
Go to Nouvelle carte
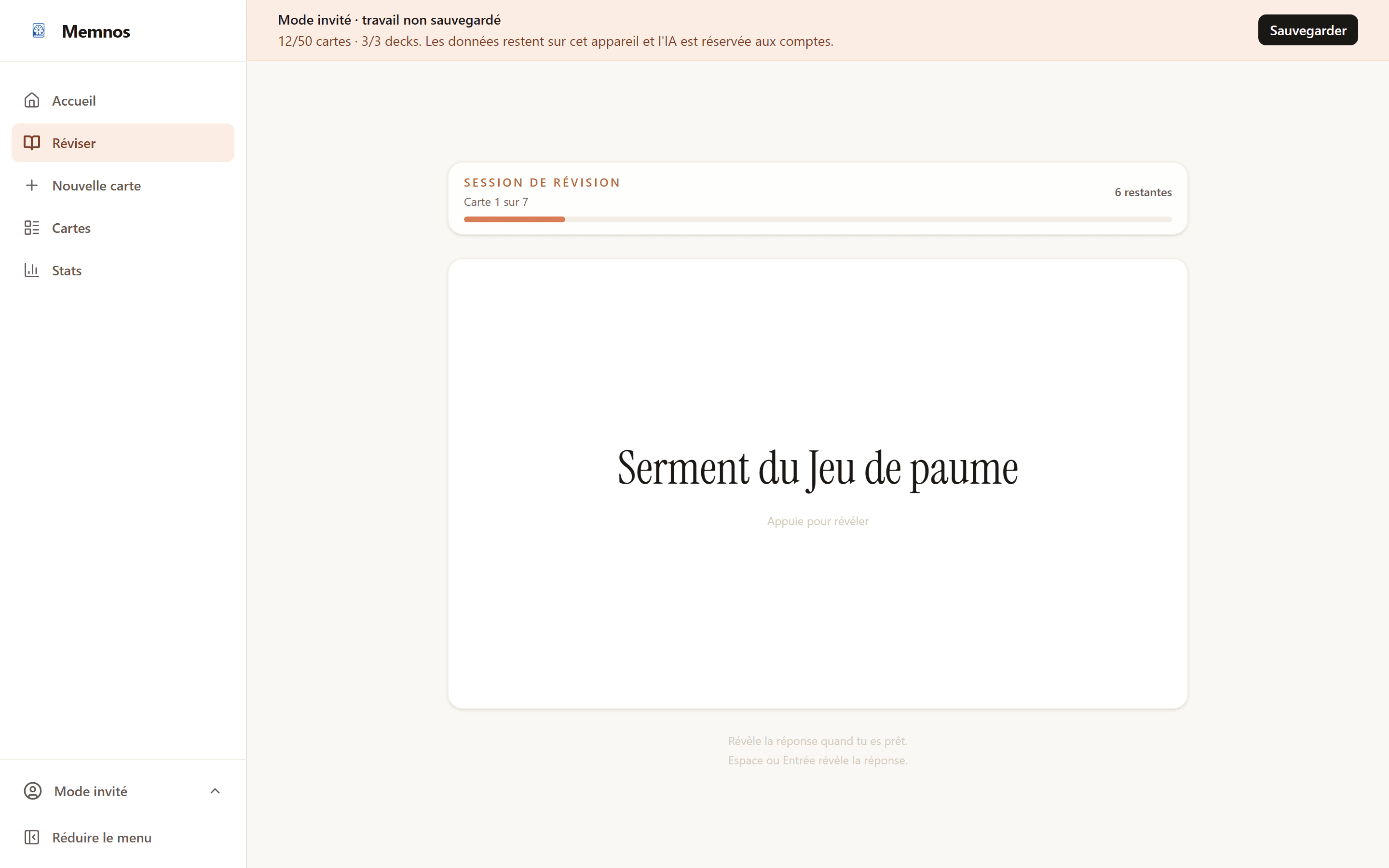123,185
